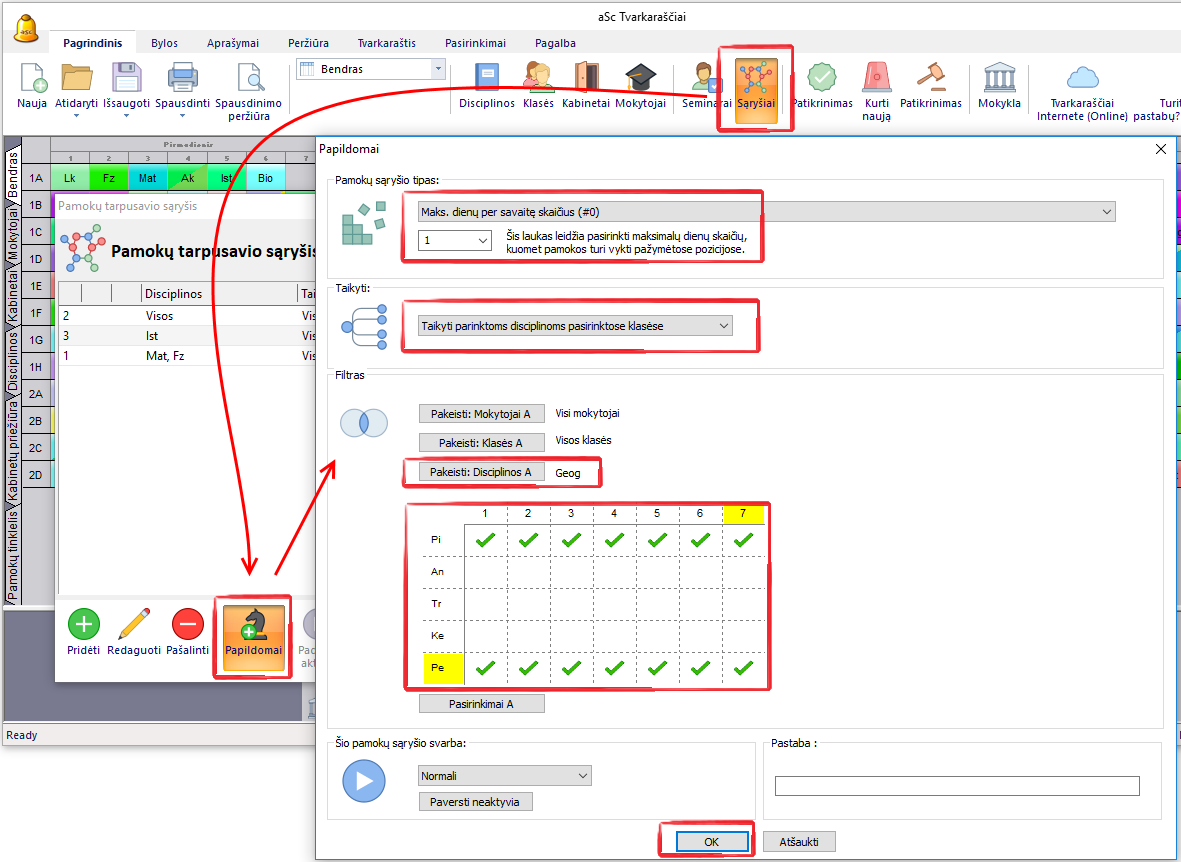Click the Mokykla building icon

tap(999, 79)
